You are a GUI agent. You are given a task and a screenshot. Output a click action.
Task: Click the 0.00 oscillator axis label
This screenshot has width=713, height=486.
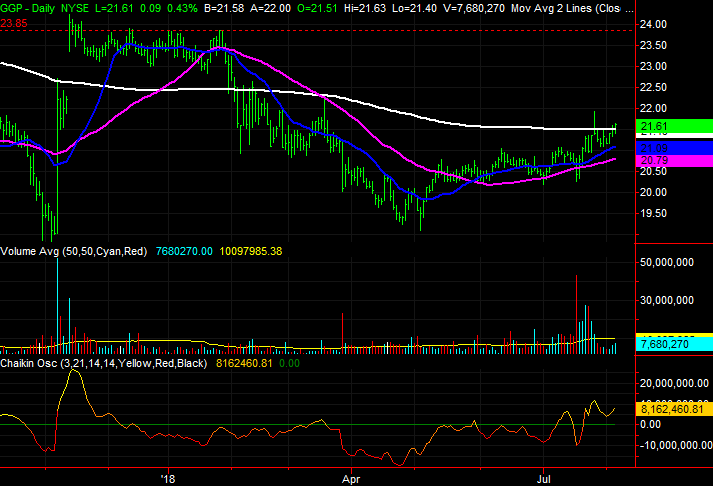pyautogui.click(x=650, y=424)
